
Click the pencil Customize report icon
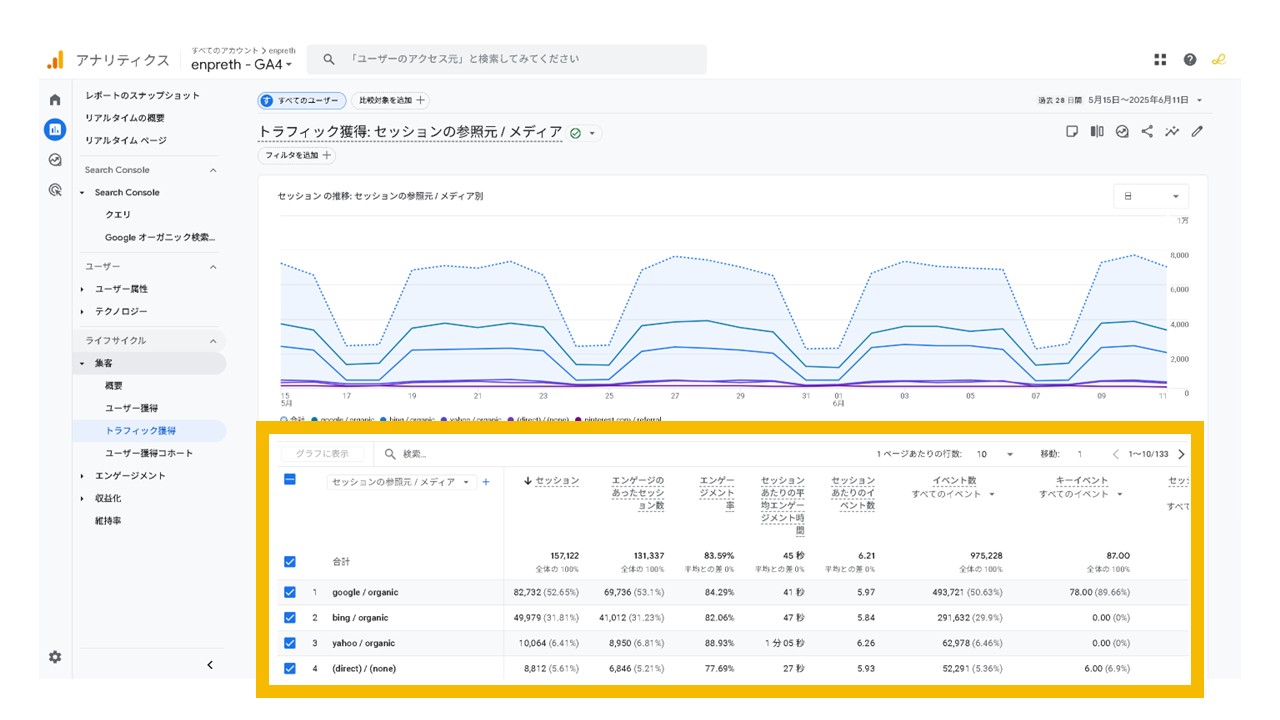click(1197, 131)
